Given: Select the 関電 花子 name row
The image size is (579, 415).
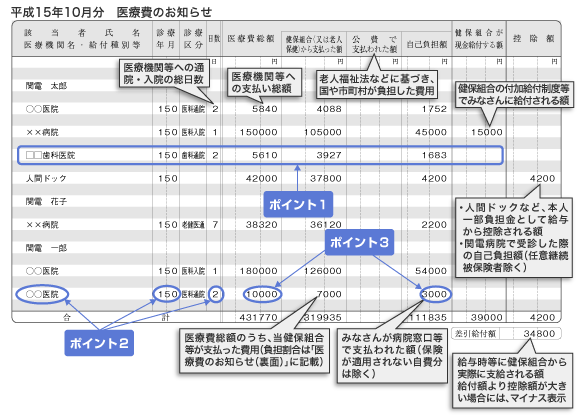Looking at the screenshot, I should [46, 202].
